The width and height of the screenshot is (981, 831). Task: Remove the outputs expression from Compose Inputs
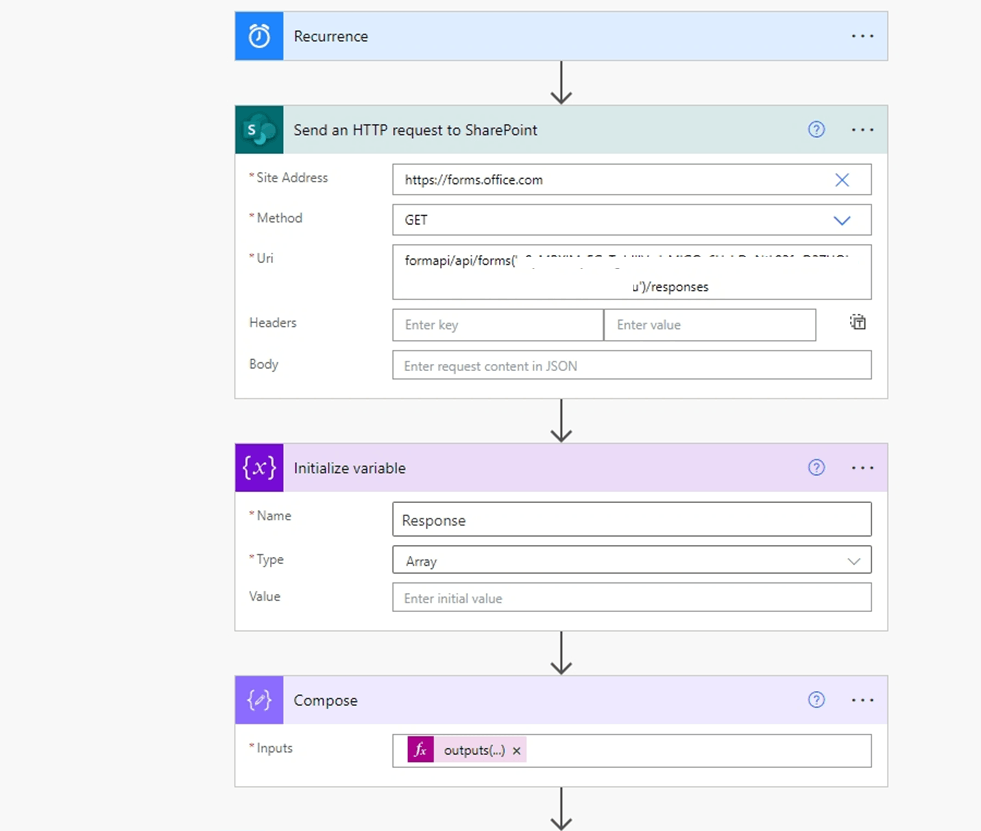pyautogui.click(x=516, y=750)
